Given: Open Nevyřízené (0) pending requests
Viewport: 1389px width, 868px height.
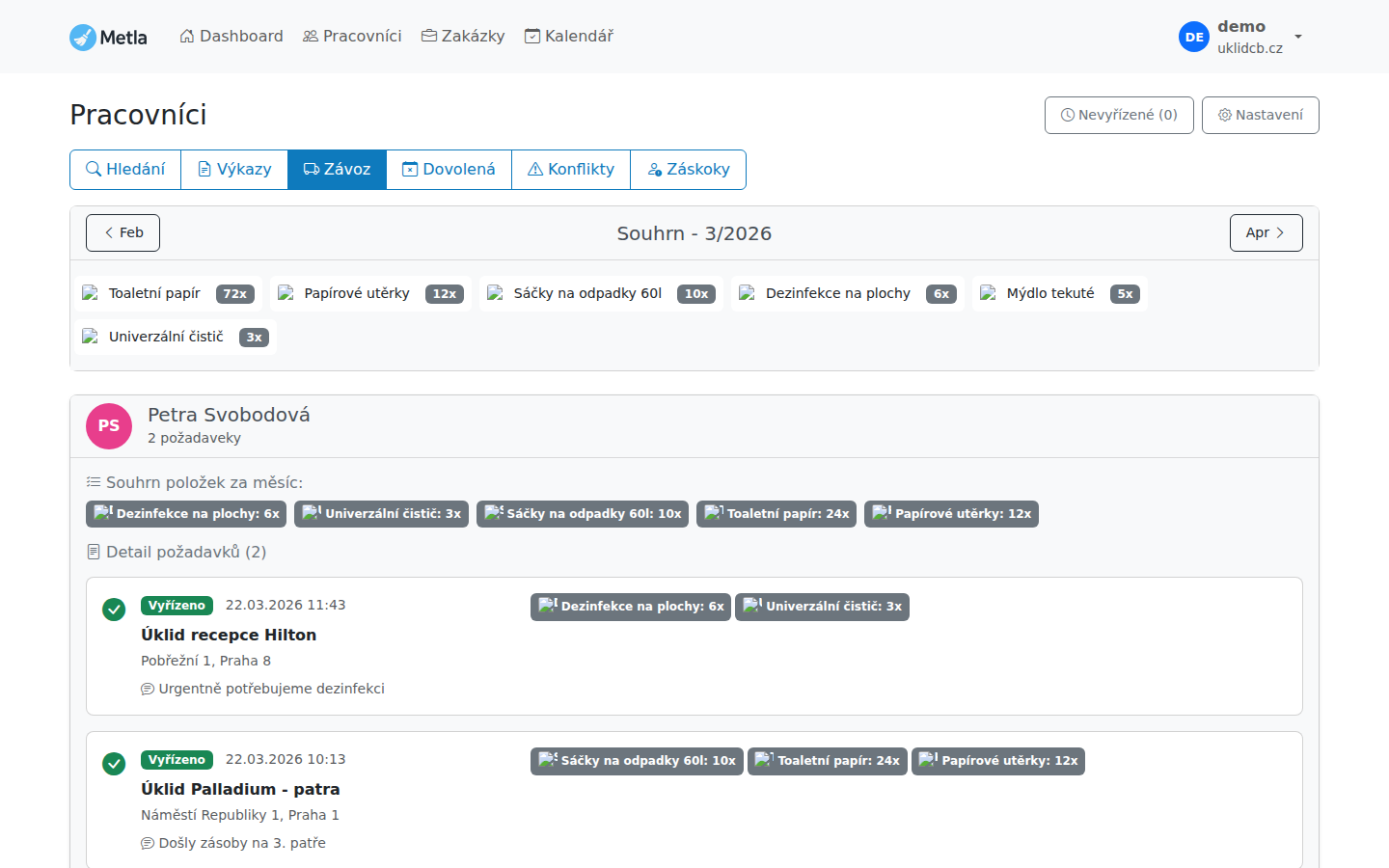Looking at the screenshot, I should (1119, 115).
